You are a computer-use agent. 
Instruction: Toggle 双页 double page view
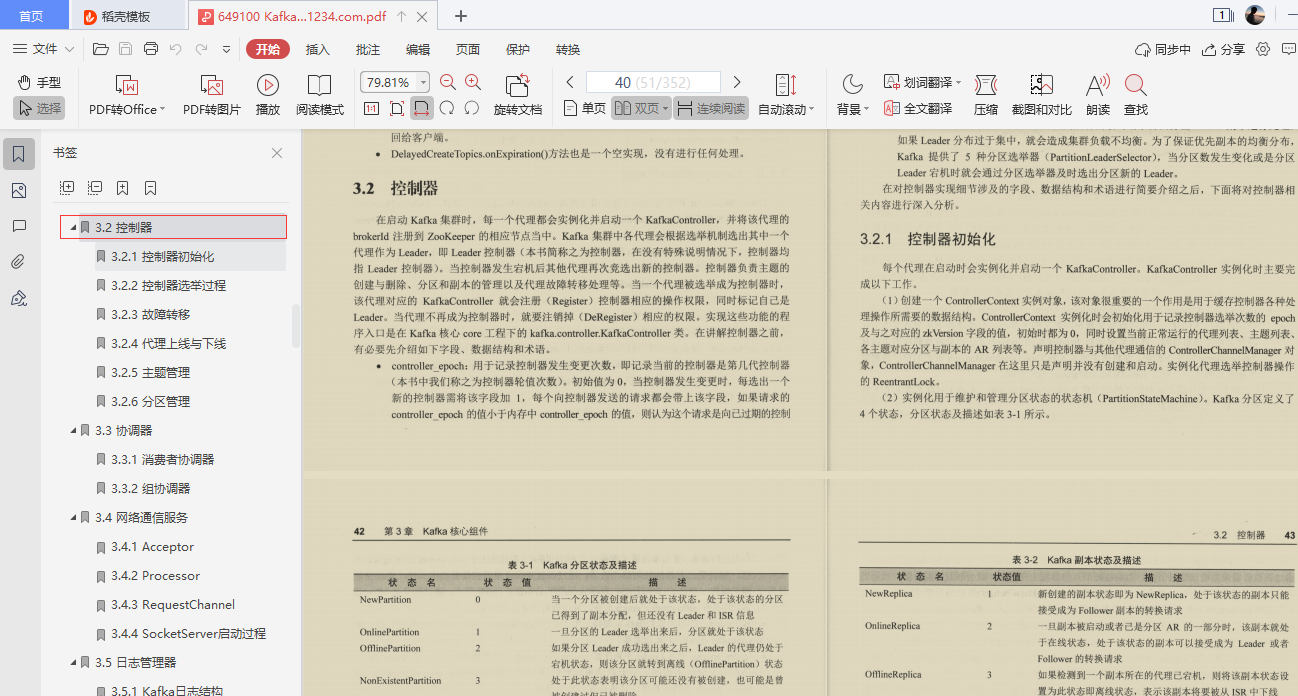pyautogui.click(x=641, y=108)
